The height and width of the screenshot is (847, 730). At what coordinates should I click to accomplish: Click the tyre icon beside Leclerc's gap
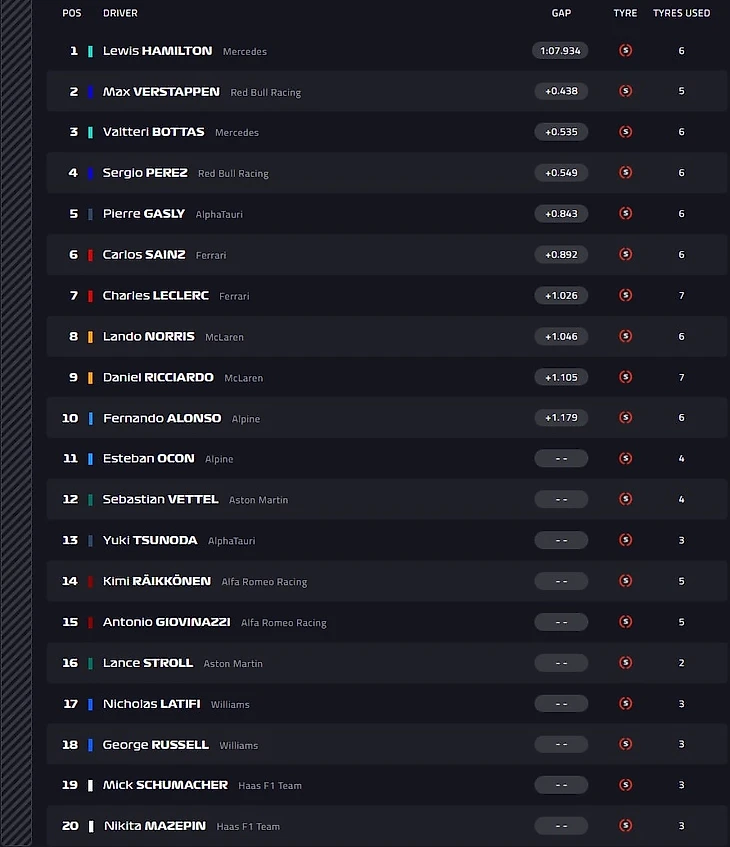[x=625, y=295]
